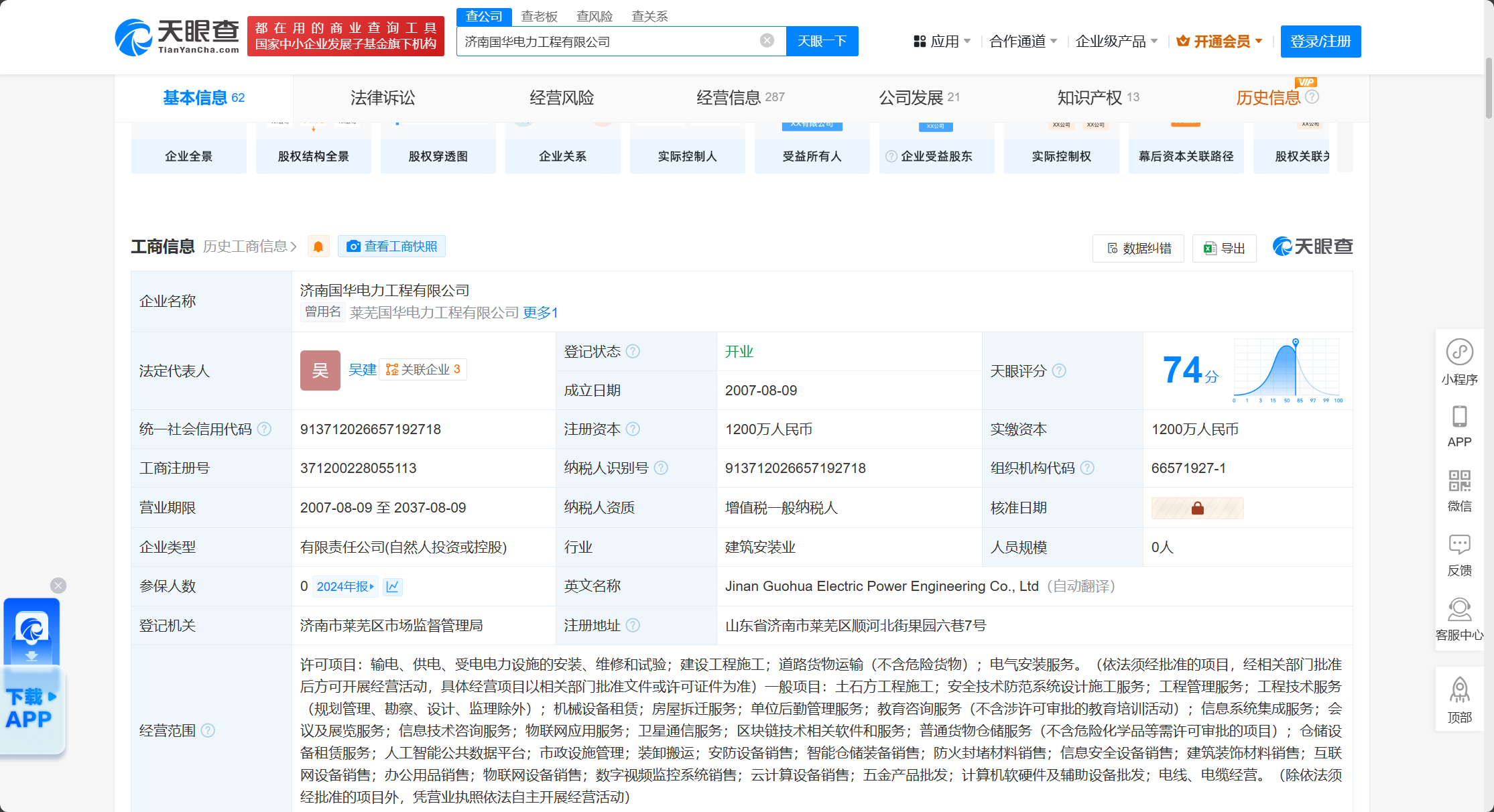This screenshot has height=812, width=1494.
Task: Open the 反馈 feedback icon
Action: [1459, 555]
